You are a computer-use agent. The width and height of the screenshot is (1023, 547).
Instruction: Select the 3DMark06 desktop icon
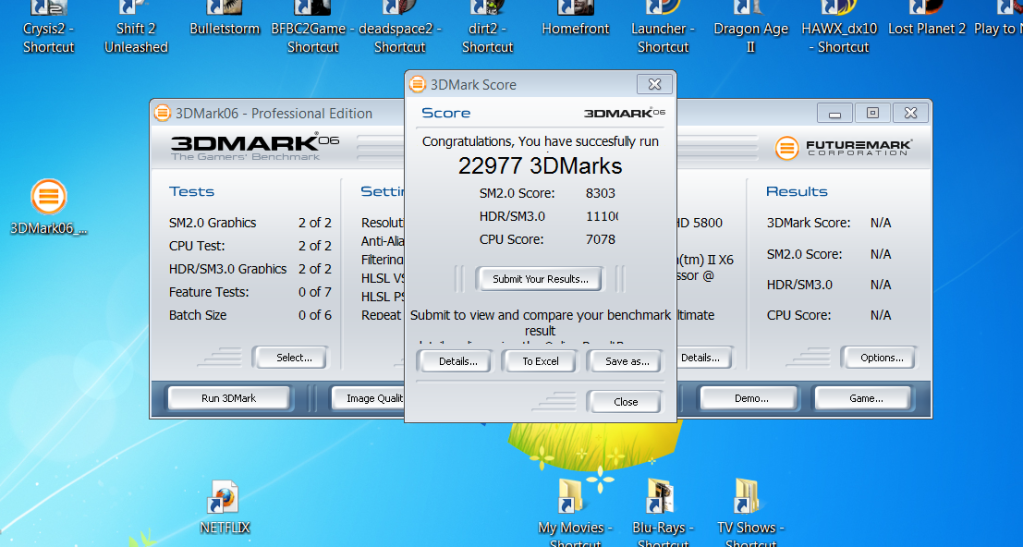[49, 206]
